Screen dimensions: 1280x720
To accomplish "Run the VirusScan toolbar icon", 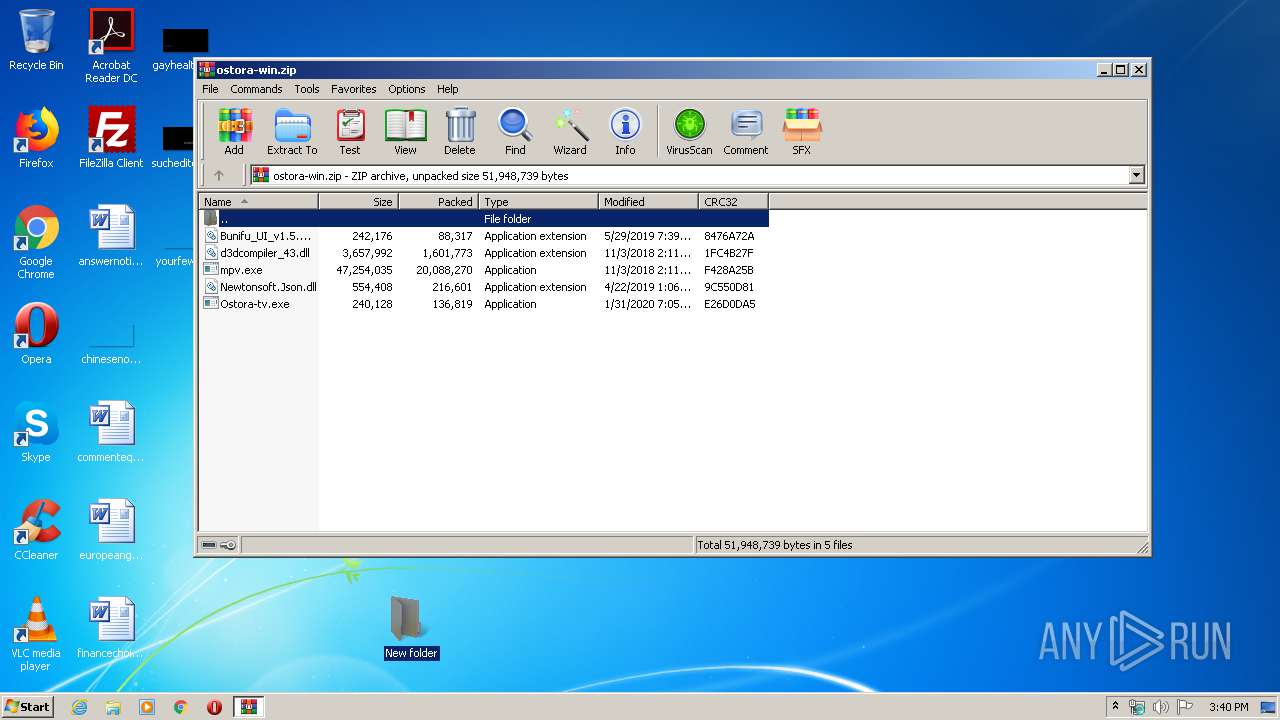I will (689, 132).
